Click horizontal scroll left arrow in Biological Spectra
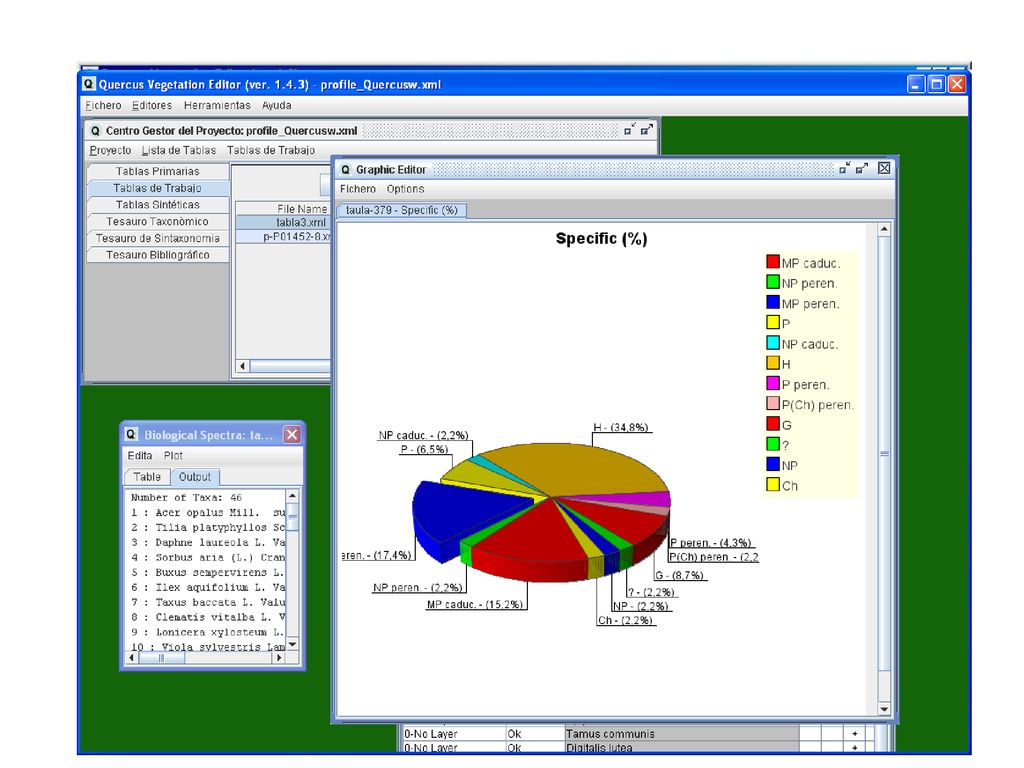Image resolution: width=1024 pixels, height=768 pixels. pos(132,658)
